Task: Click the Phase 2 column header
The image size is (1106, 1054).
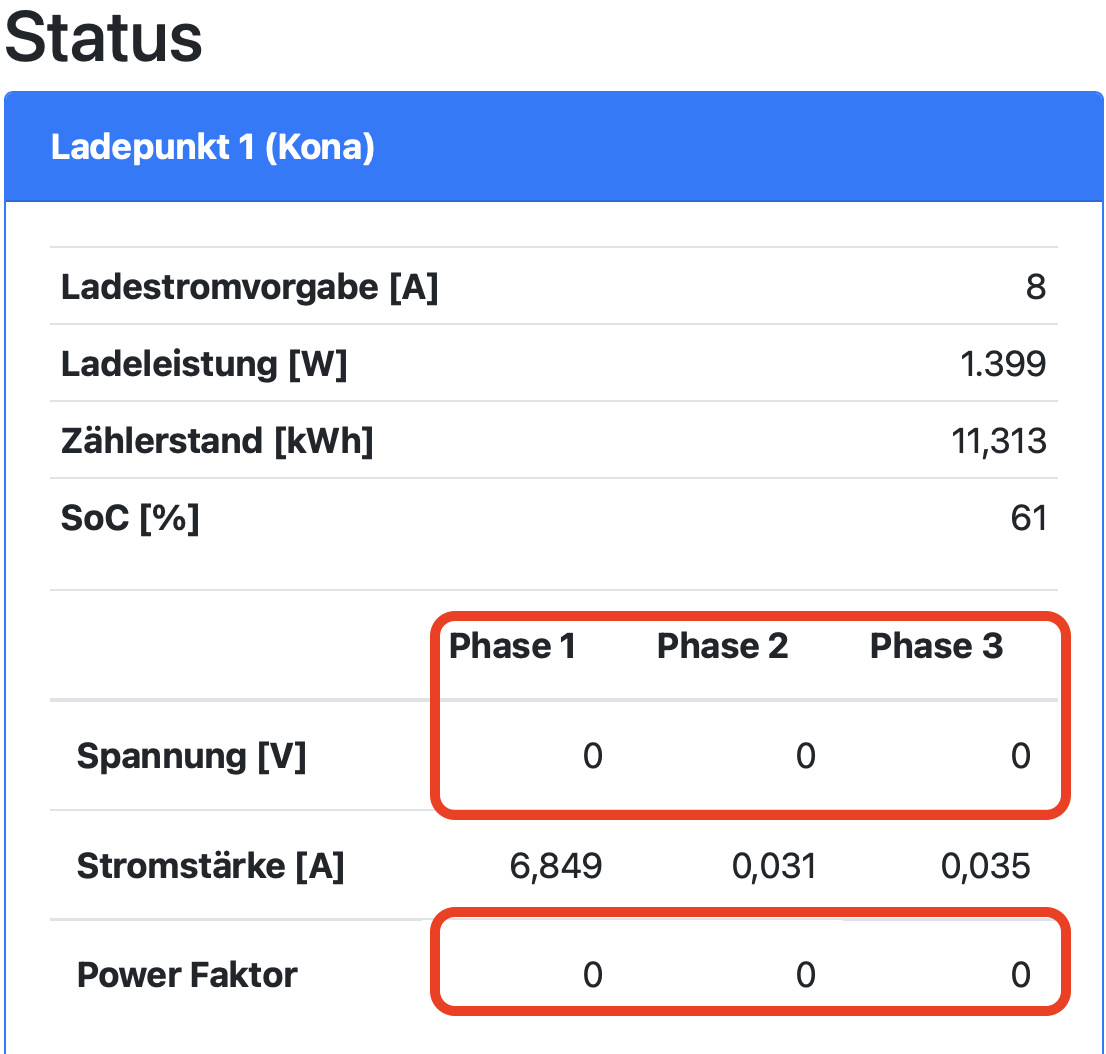Action: (x=722, y=646)
